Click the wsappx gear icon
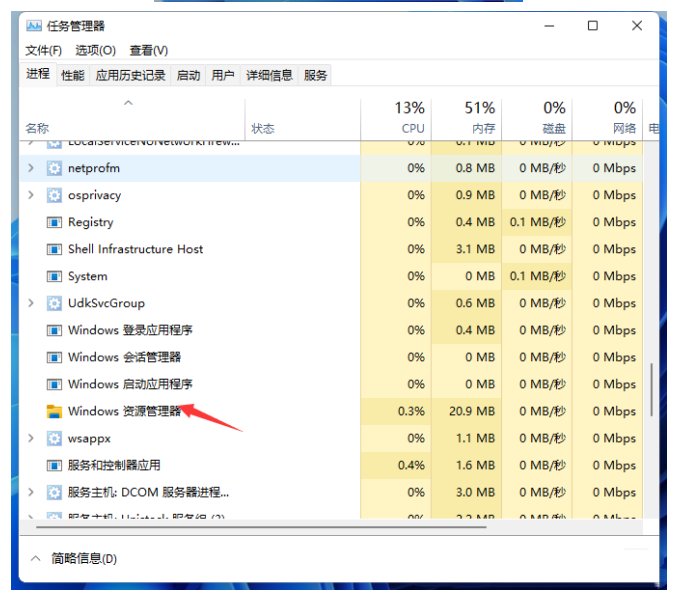This screenshot has height=598, width=675. 54,439
